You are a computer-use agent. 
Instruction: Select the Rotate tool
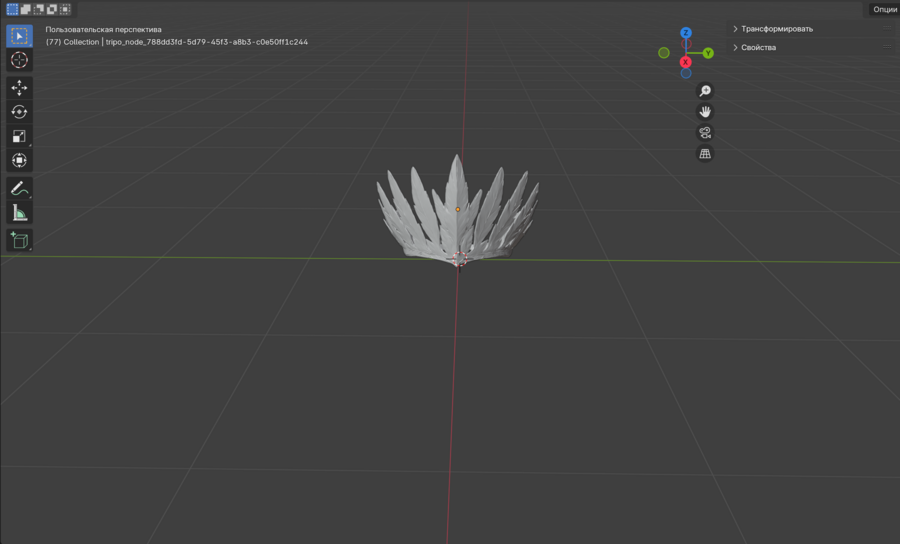pos(19,112)
